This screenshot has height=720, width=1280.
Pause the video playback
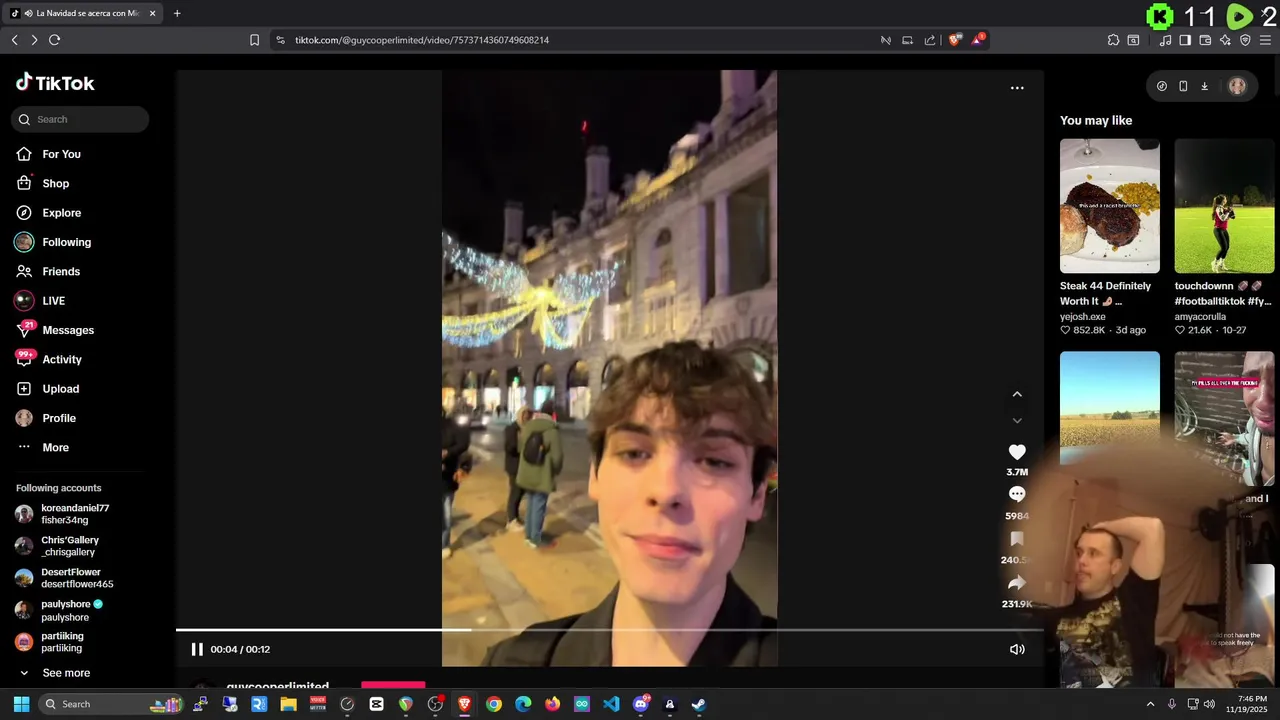pos(197,649)
